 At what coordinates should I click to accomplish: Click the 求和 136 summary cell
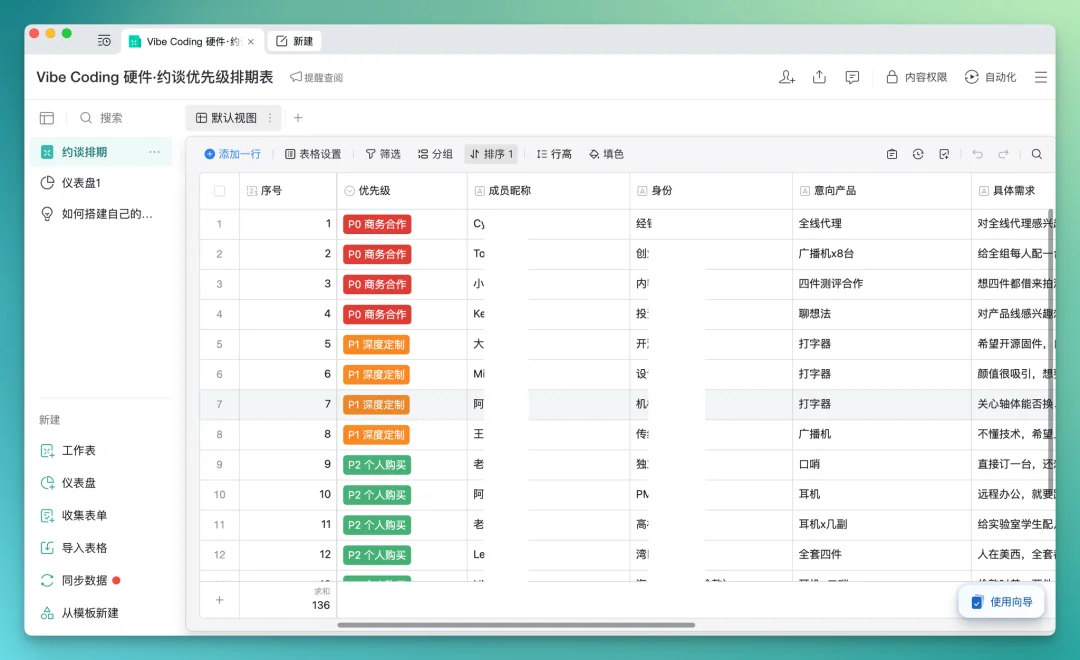[x=288, y=599]
